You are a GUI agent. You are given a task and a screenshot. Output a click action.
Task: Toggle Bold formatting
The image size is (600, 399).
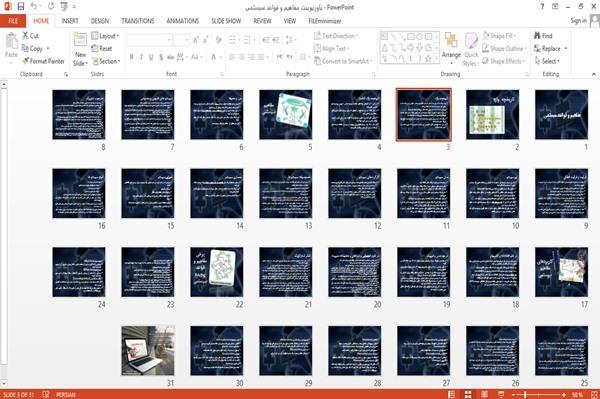point(132,57)
